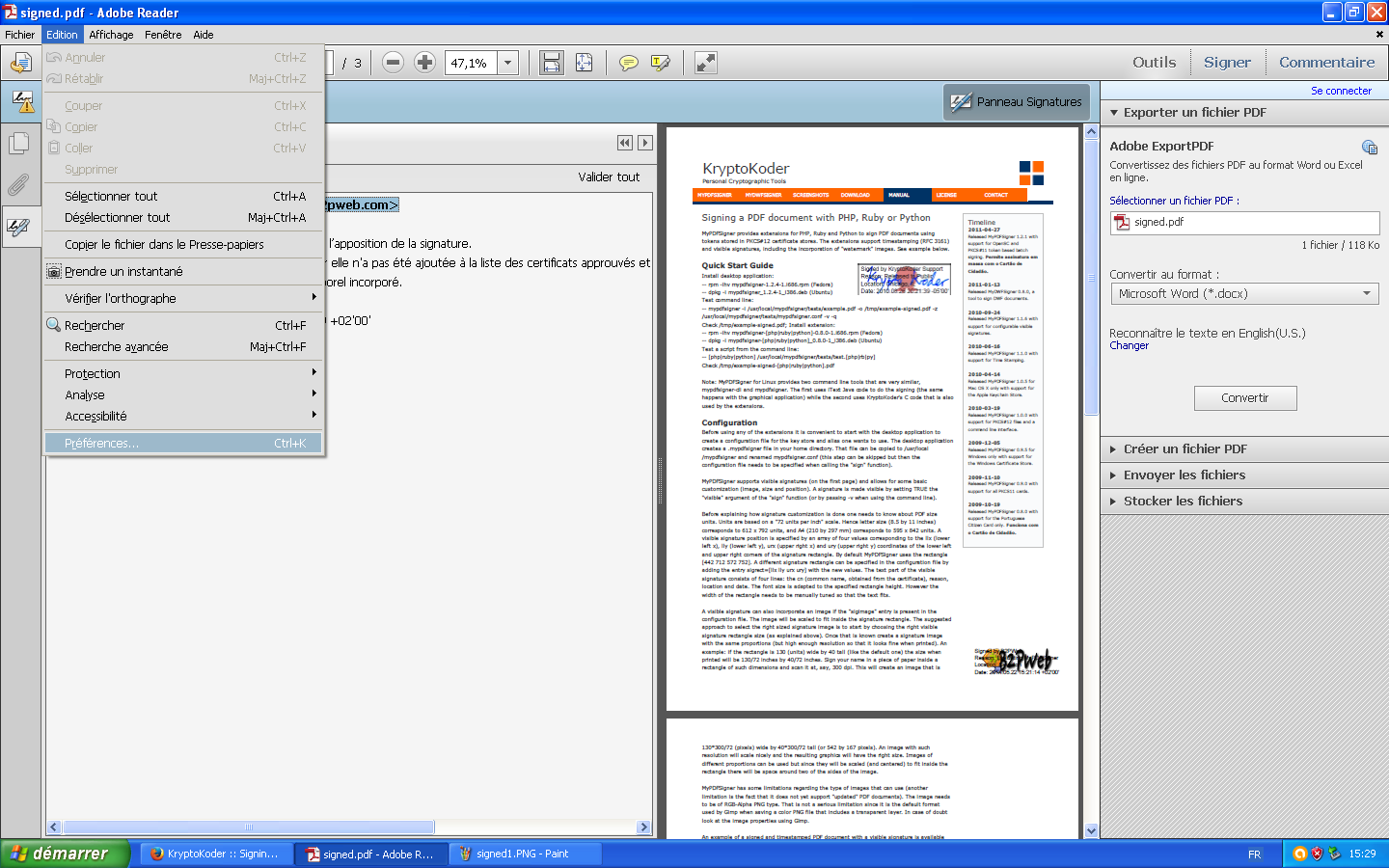Click the Se connecter link
1389x868 pixels.
(x=1341, y=91)
